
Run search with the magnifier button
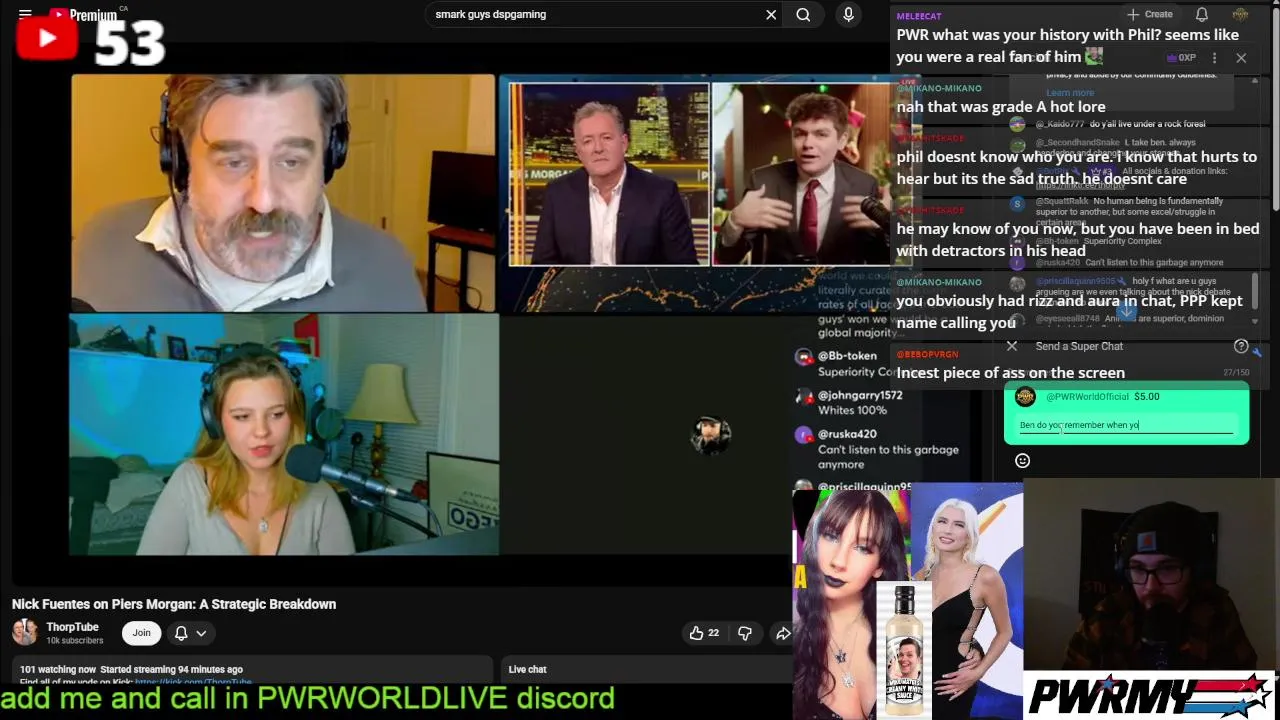(x=803, y=15)
